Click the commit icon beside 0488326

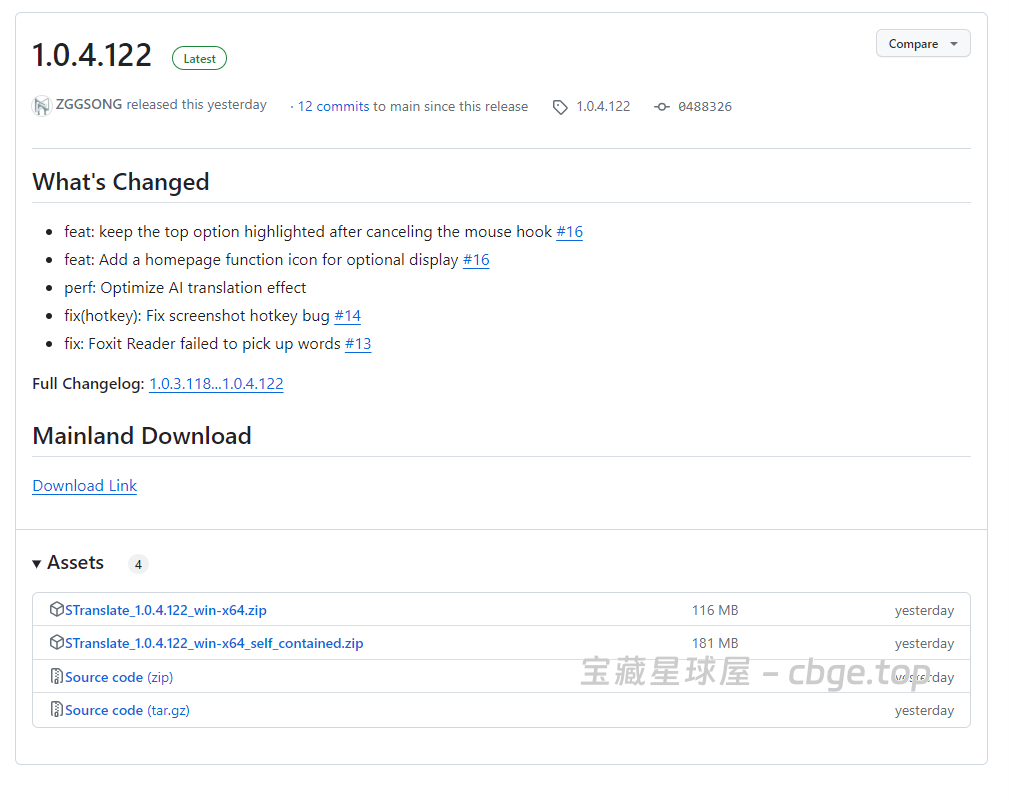tap(662, 106)
